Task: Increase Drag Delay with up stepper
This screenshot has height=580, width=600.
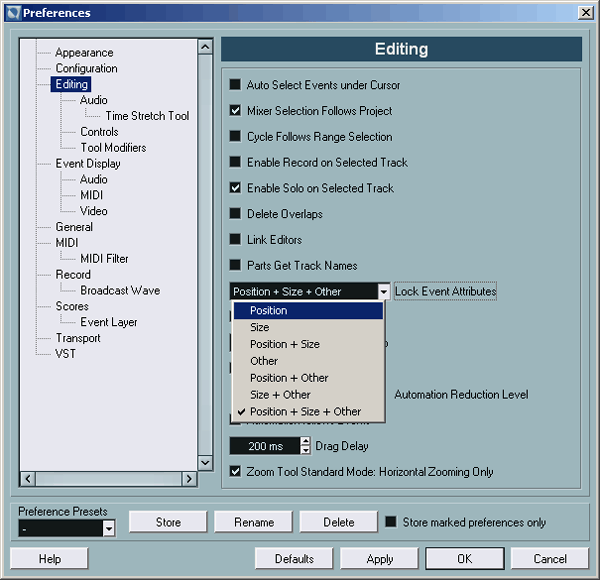Action: 305,441
